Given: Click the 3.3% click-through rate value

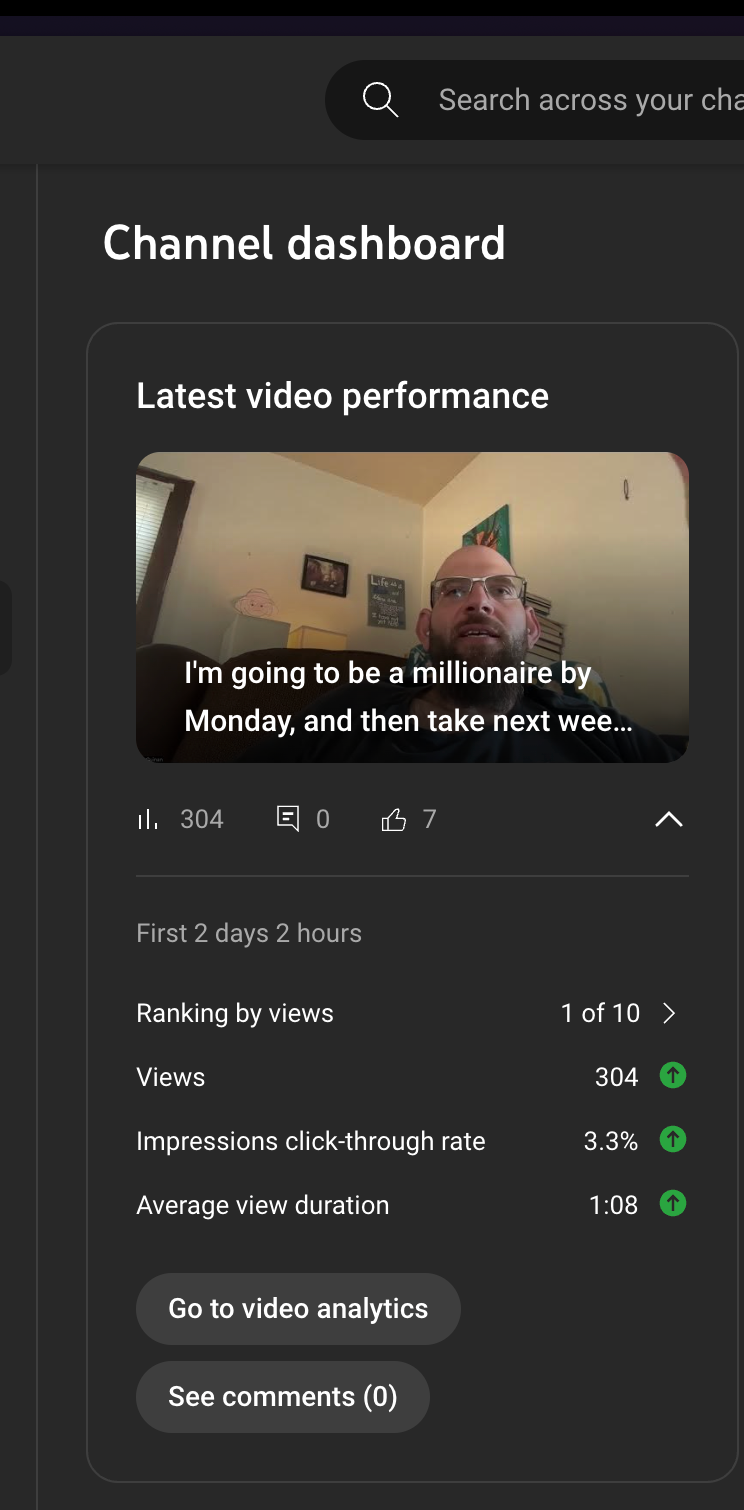Looking at the screenshot, I should (x=611, y=1141).
